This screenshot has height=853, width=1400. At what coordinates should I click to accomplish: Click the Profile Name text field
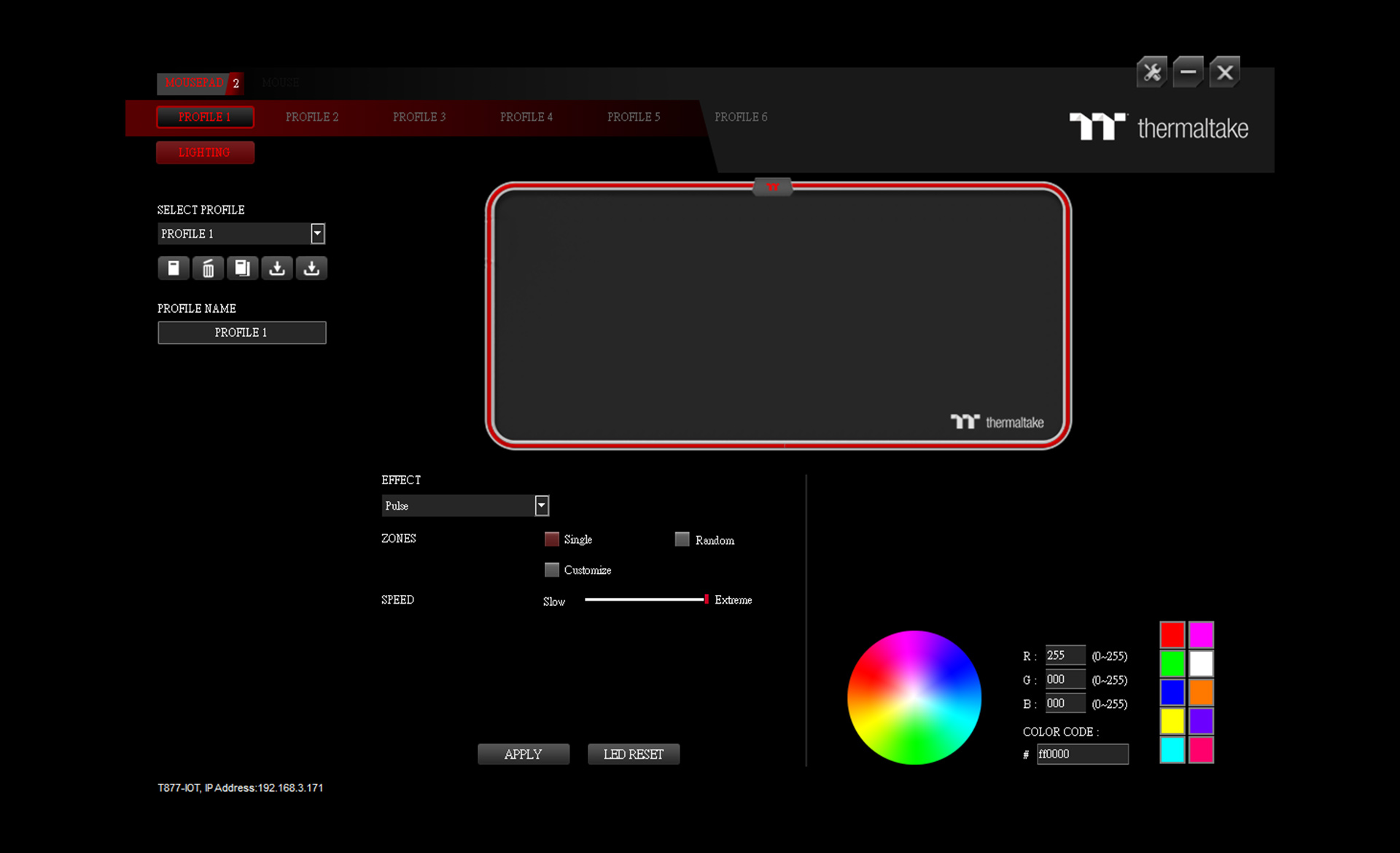click(241, 332)
